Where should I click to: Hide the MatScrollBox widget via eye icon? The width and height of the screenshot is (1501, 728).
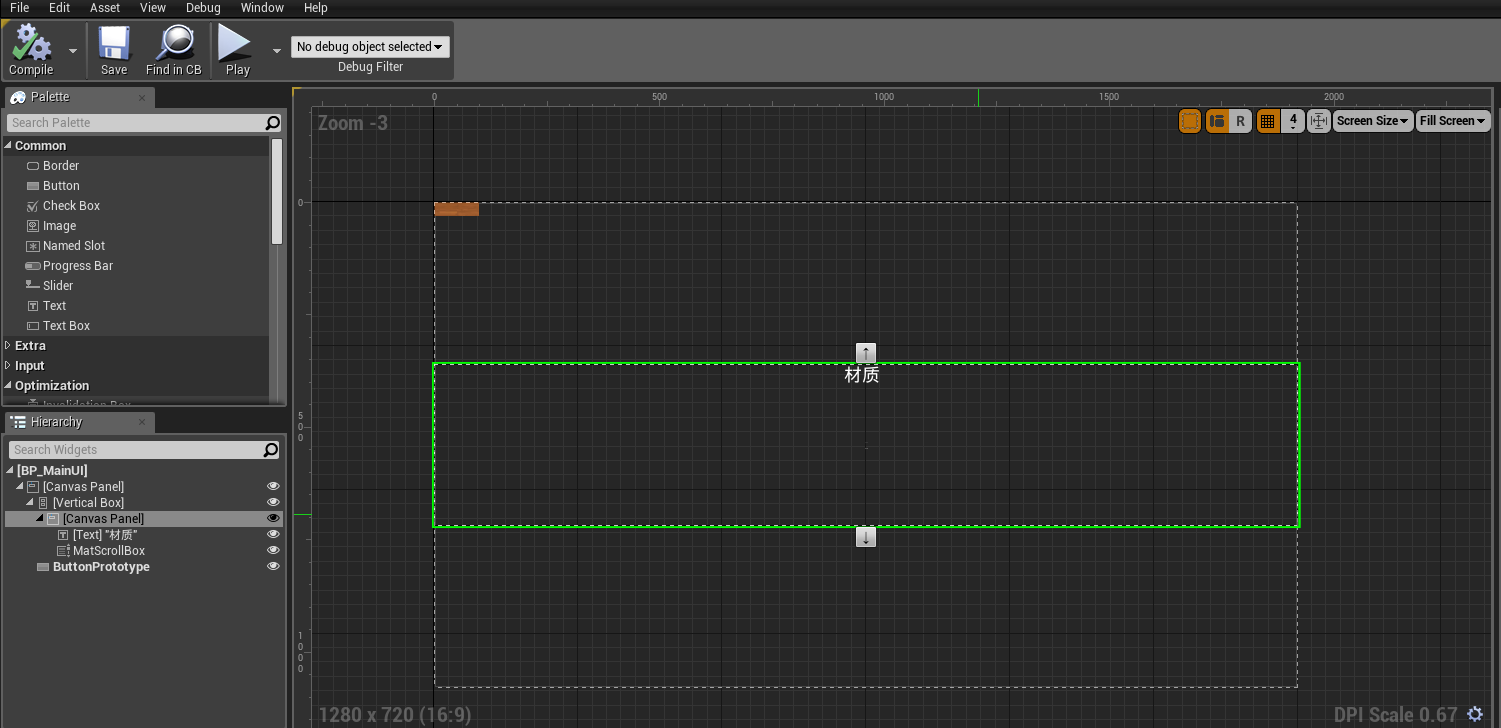(273, 551)
